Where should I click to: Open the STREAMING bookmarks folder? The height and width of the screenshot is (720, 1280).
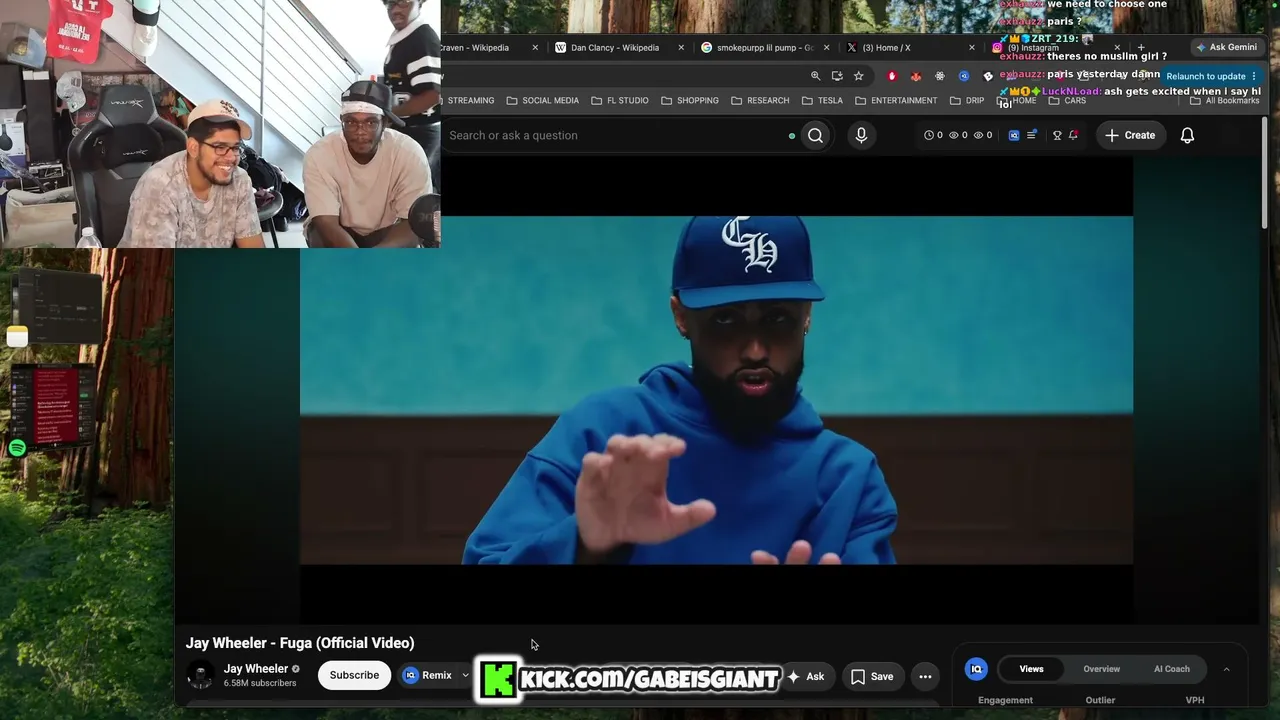point(470,100)
